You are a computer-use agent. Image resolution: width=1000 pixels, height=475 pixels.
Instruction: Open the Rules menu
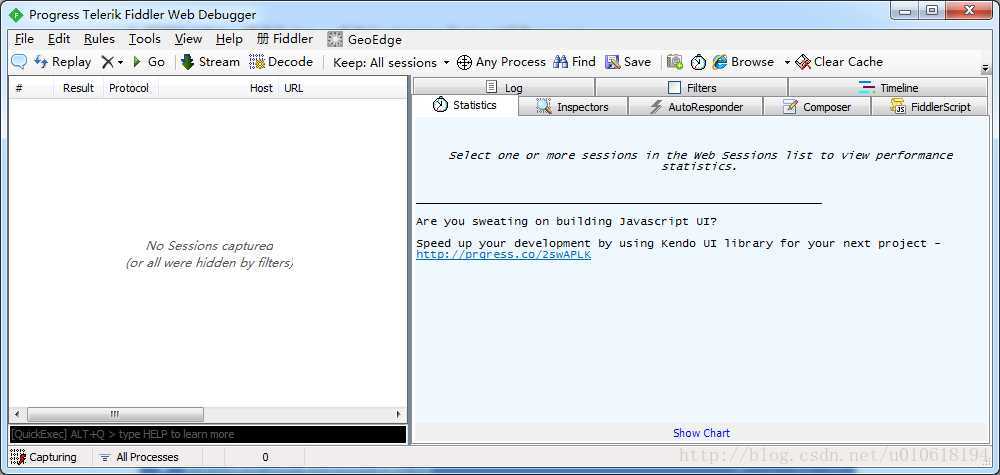pyautogui.click(x=99, y=39)
